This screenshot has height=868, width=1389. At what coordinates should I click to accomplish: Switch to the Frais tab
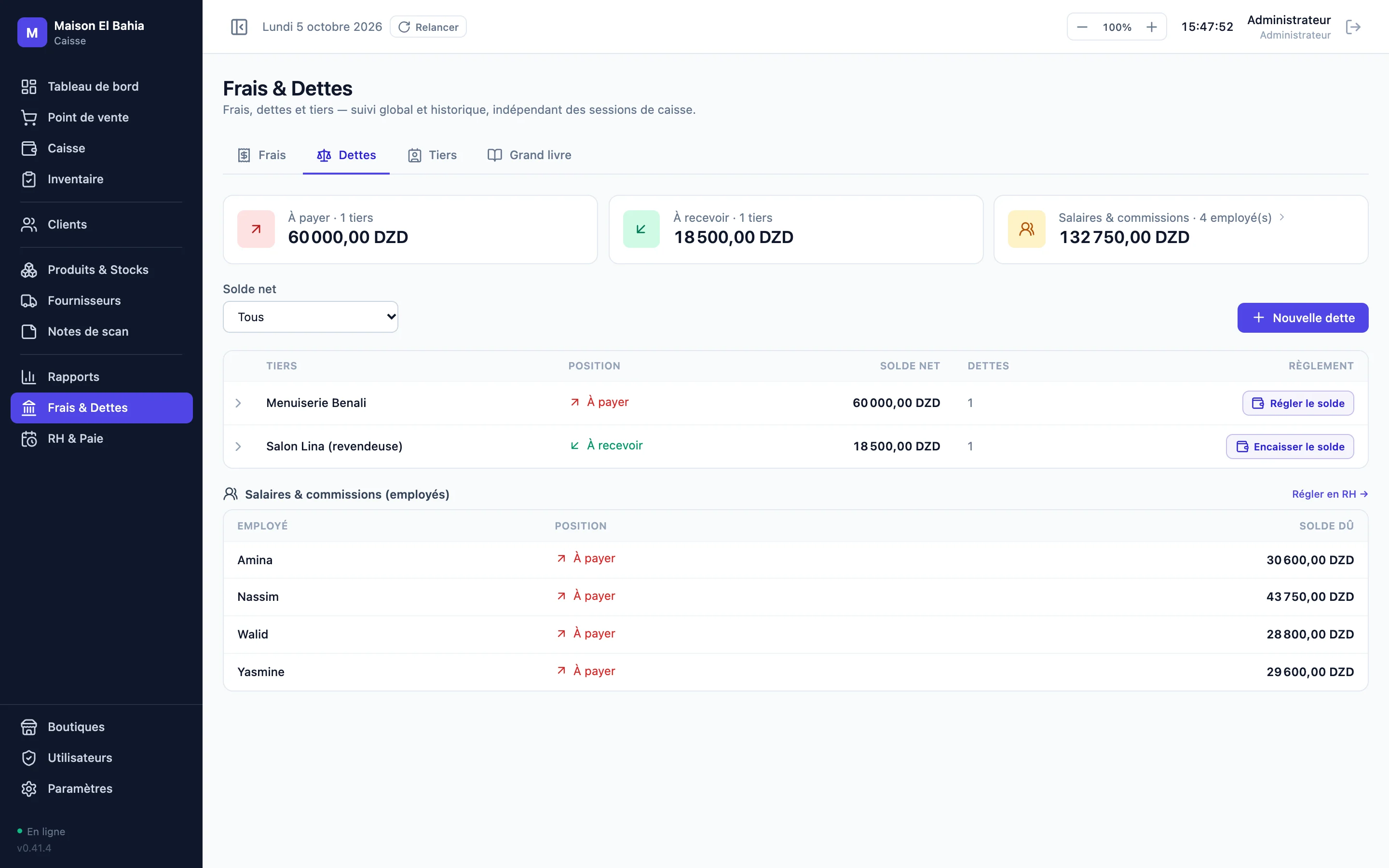tap(262, 155)
